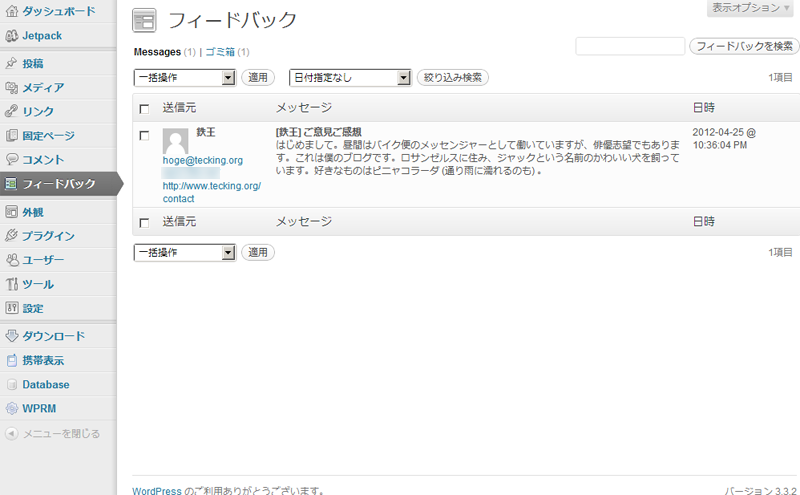This screenshot has height=495, width=800.
Task: Click the フィードバックを検索 search button
Action: point(744,46)
